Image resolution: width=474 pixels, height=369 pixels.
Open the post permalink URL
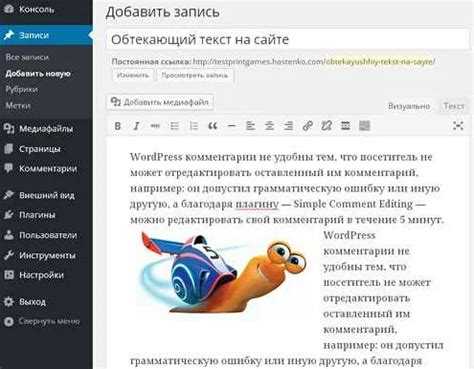tap(314, 62)
